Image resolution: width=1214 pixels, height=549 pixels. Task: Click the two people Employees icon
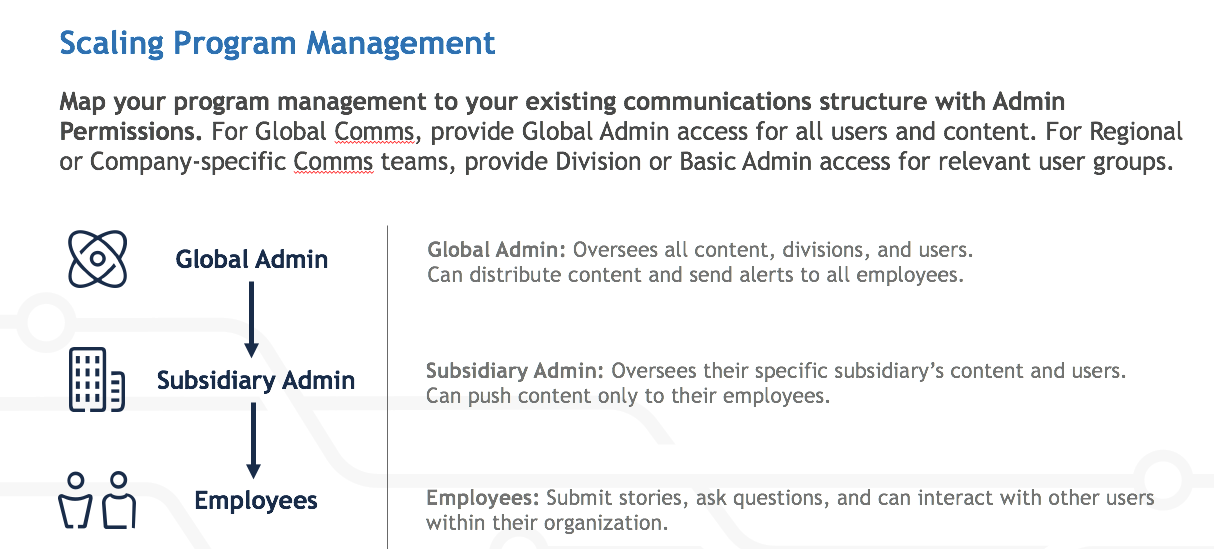pos(97,500)
